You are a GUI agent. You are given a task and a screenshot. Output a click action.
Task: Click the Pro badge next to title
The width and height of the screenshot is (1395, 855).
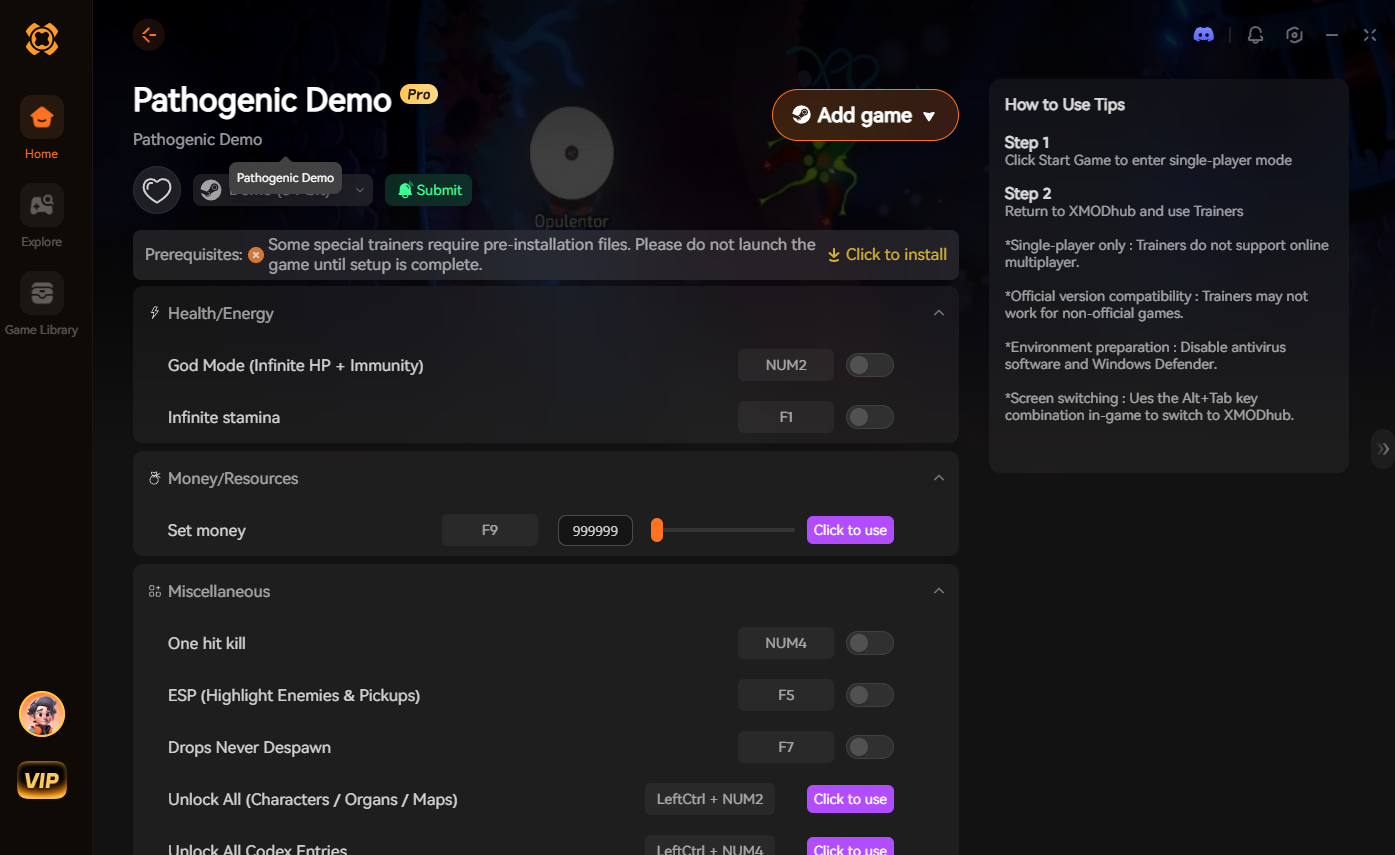point(419,94)
